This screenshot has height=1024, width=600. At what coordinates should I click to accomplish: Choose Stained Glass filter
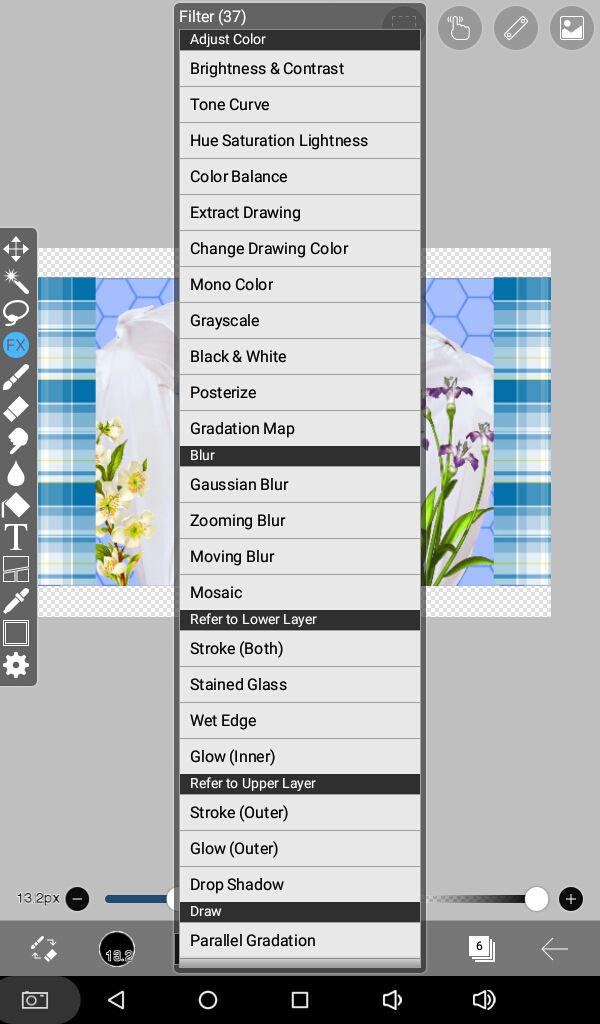click(x=300, y=684)
